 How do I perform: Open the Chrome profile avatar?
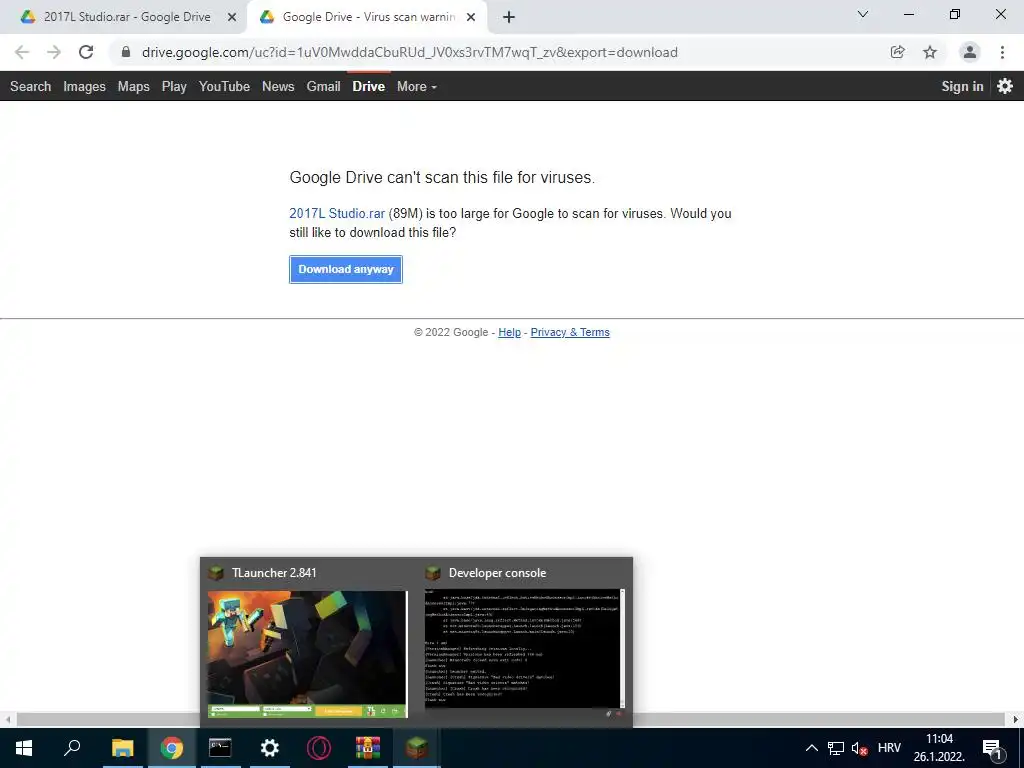click(970, 52)
